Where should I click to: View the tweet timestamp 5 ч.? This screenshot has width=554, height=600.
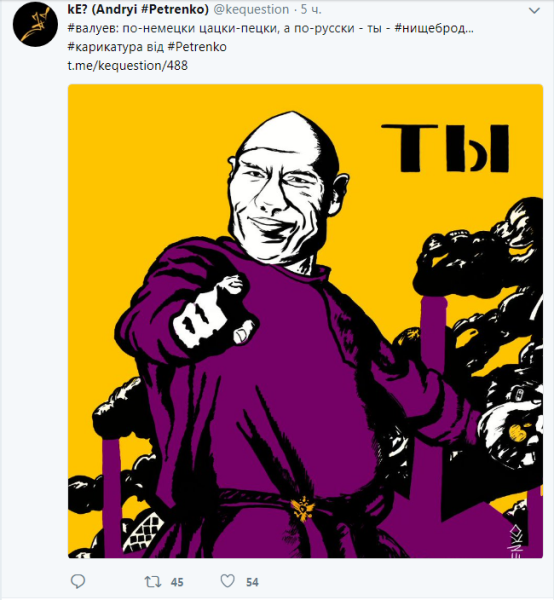[311, 10]
